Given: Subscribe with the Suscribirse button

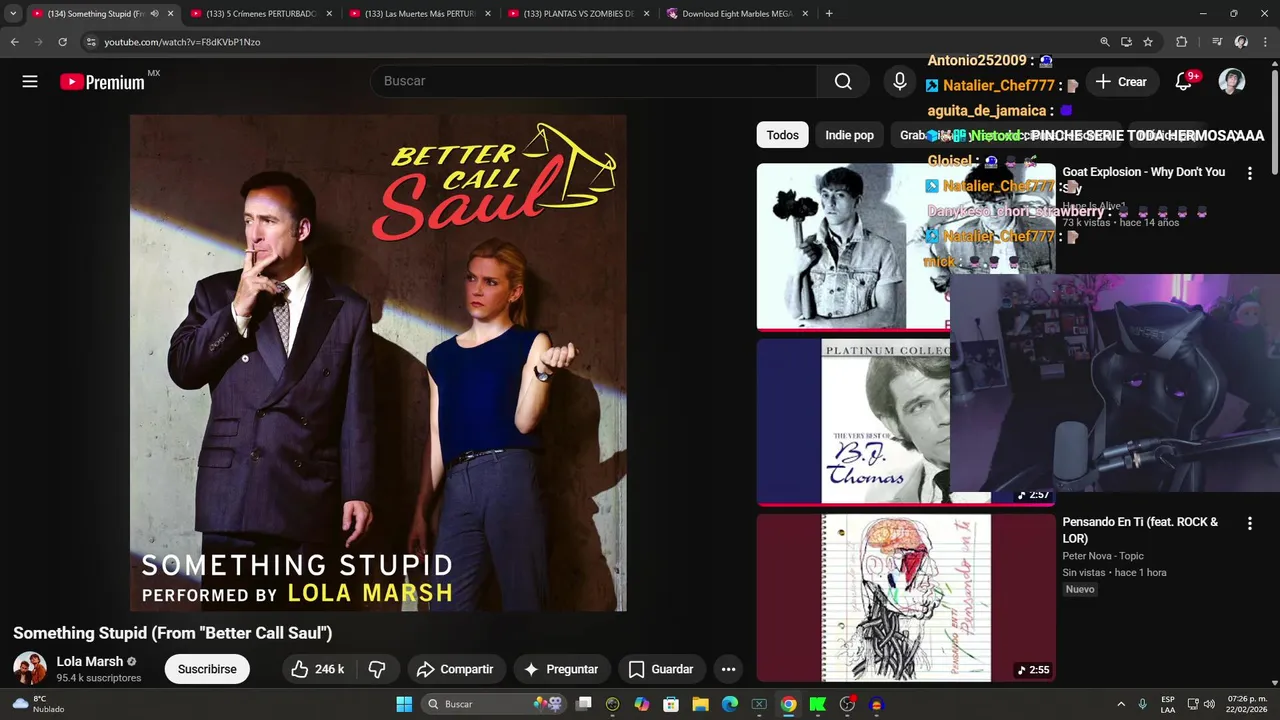Looking at the screenshot, I should pos(207,669).
